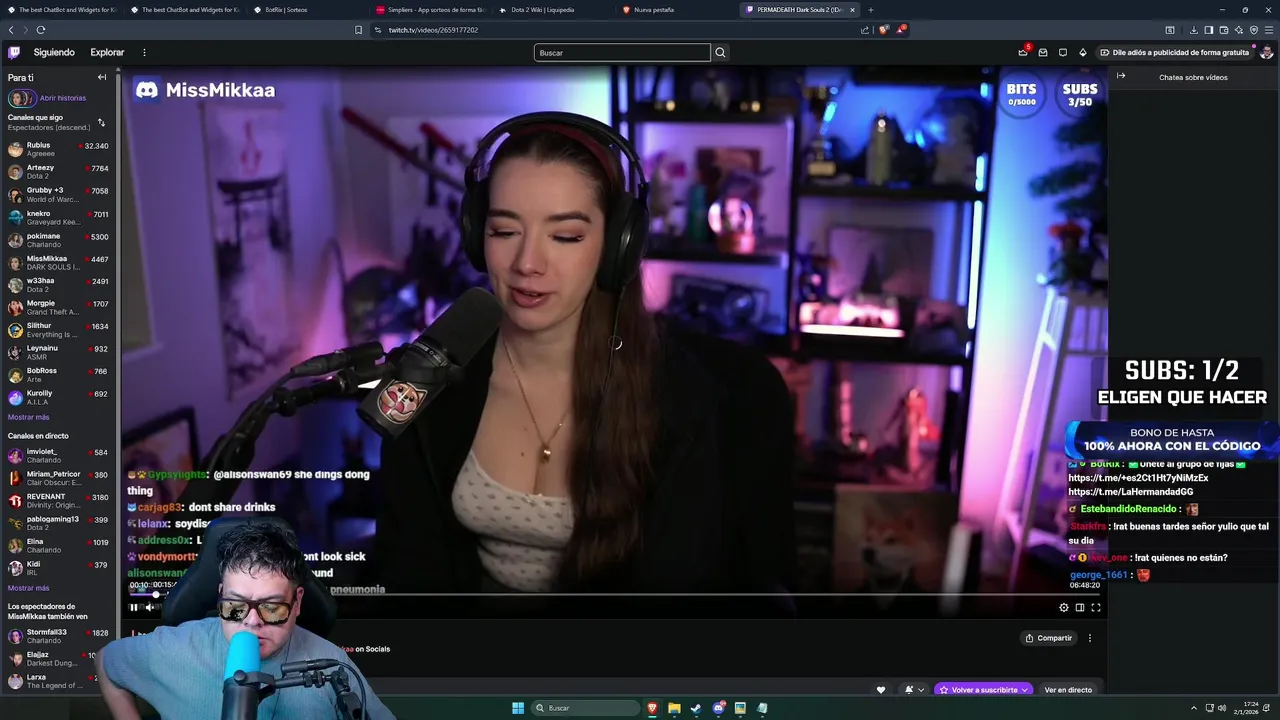Open File Explorer from the taskbar
Screen dimensions: 1280x720
click(674, 708)
